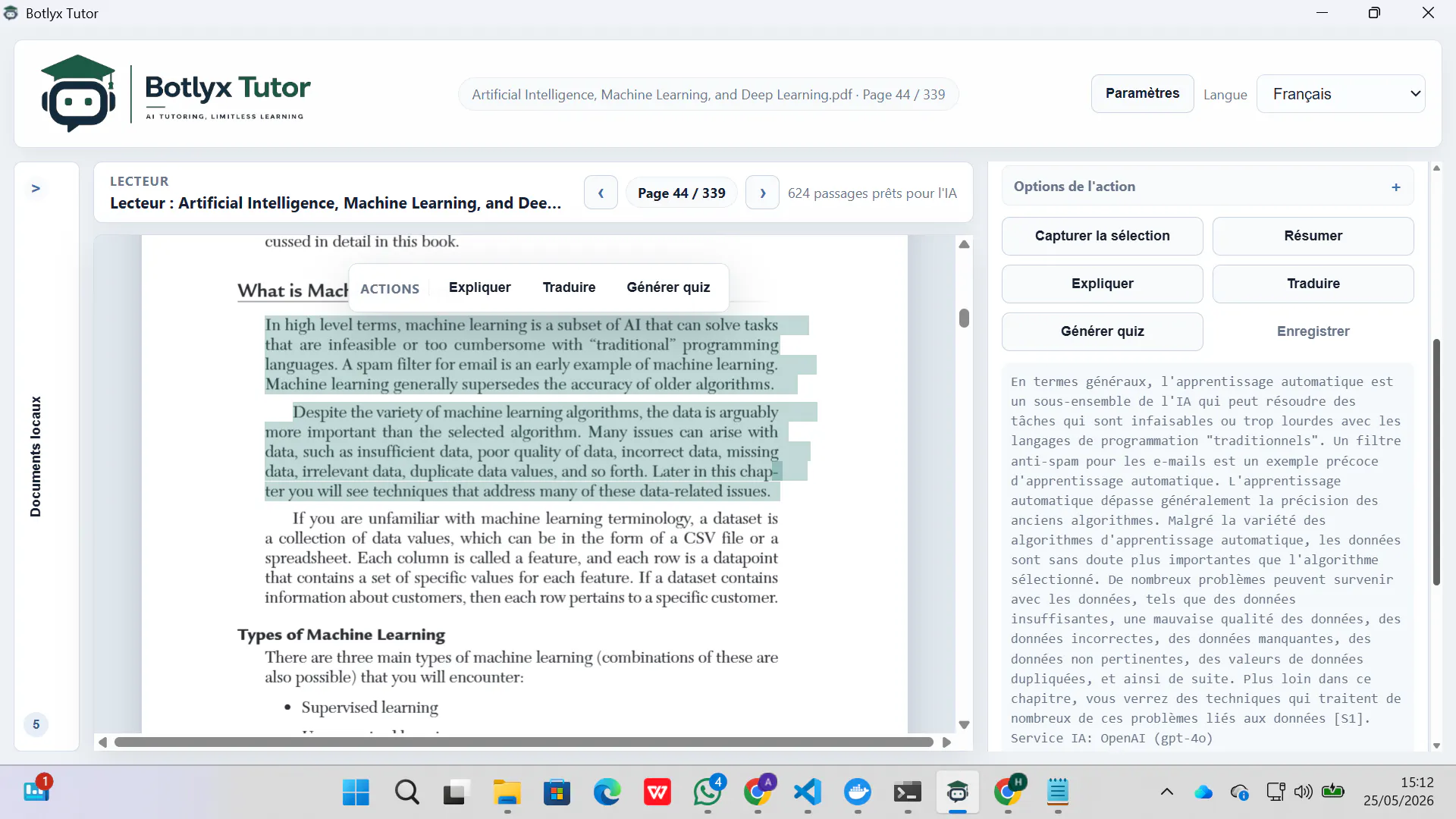The height and width of the screenshot is (819, 1456).
Task: Open Terminal from taskbar
Action: pyautogui.click(x=908, y=792)
